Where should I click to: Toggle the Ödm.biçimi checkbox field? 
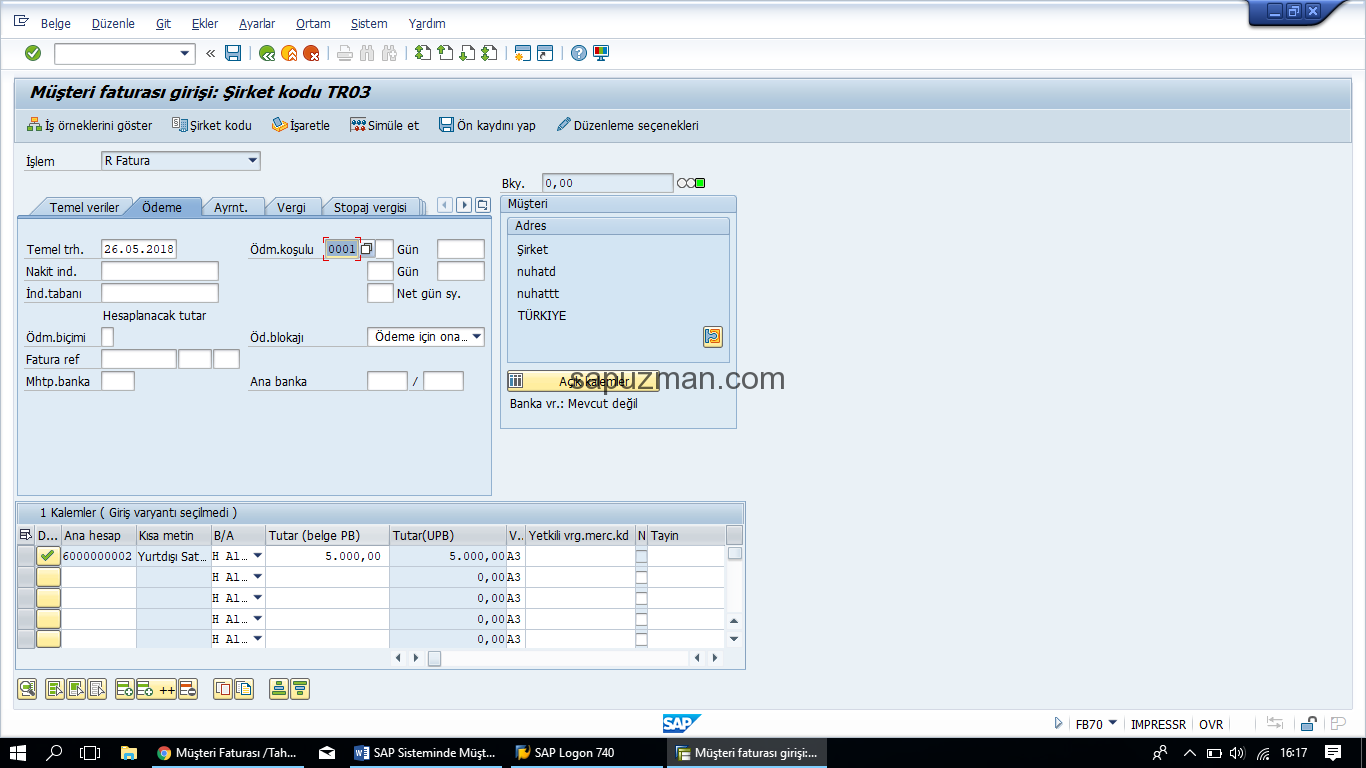[x=108, y=337]
